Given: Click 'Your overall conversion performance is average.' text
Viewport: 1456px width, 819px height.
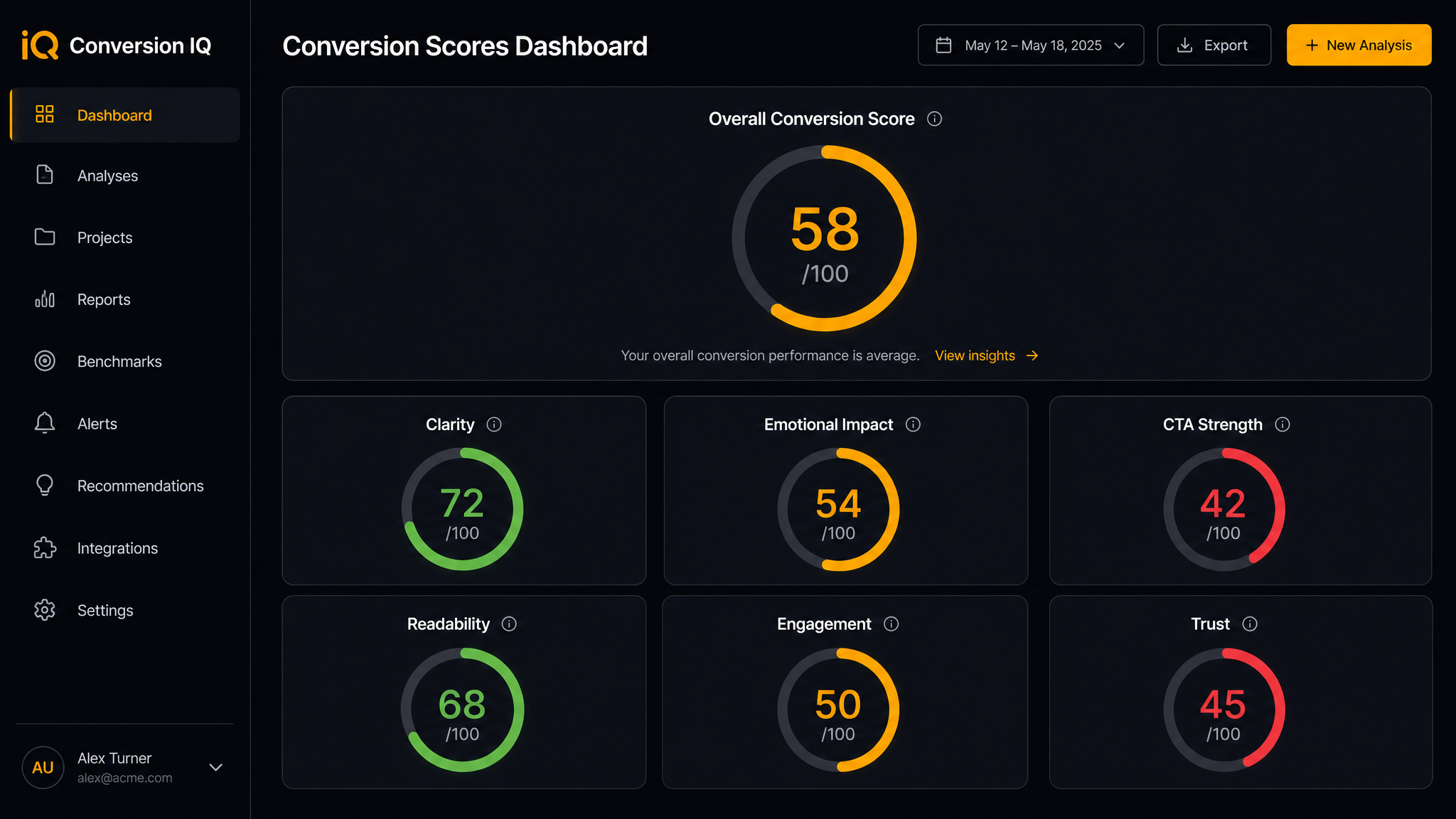Looking at the screenshot, I should [770, 355].
